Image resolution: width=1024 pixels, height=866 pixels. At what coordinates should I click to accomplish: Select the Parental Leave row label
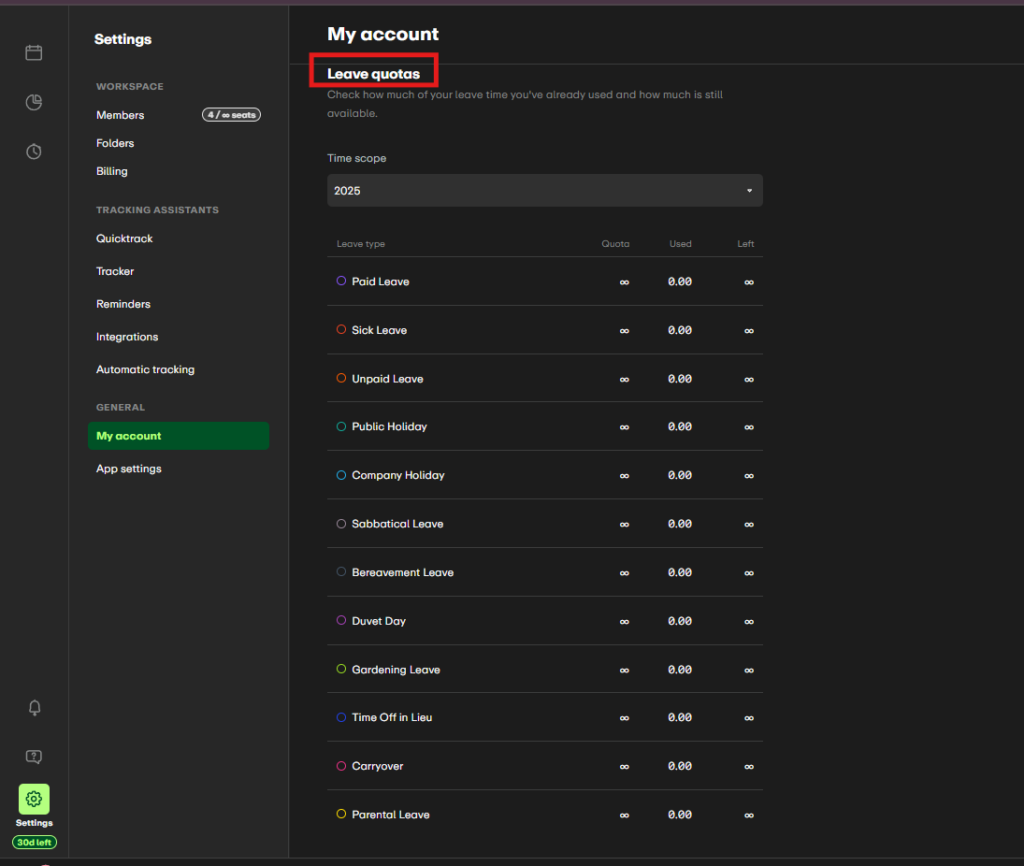coord(391,814)
